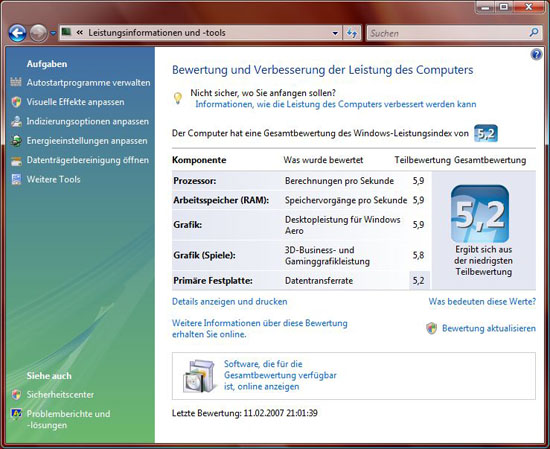
Task: Click Letzte Bewertung date text
Action: click(244, 413)
